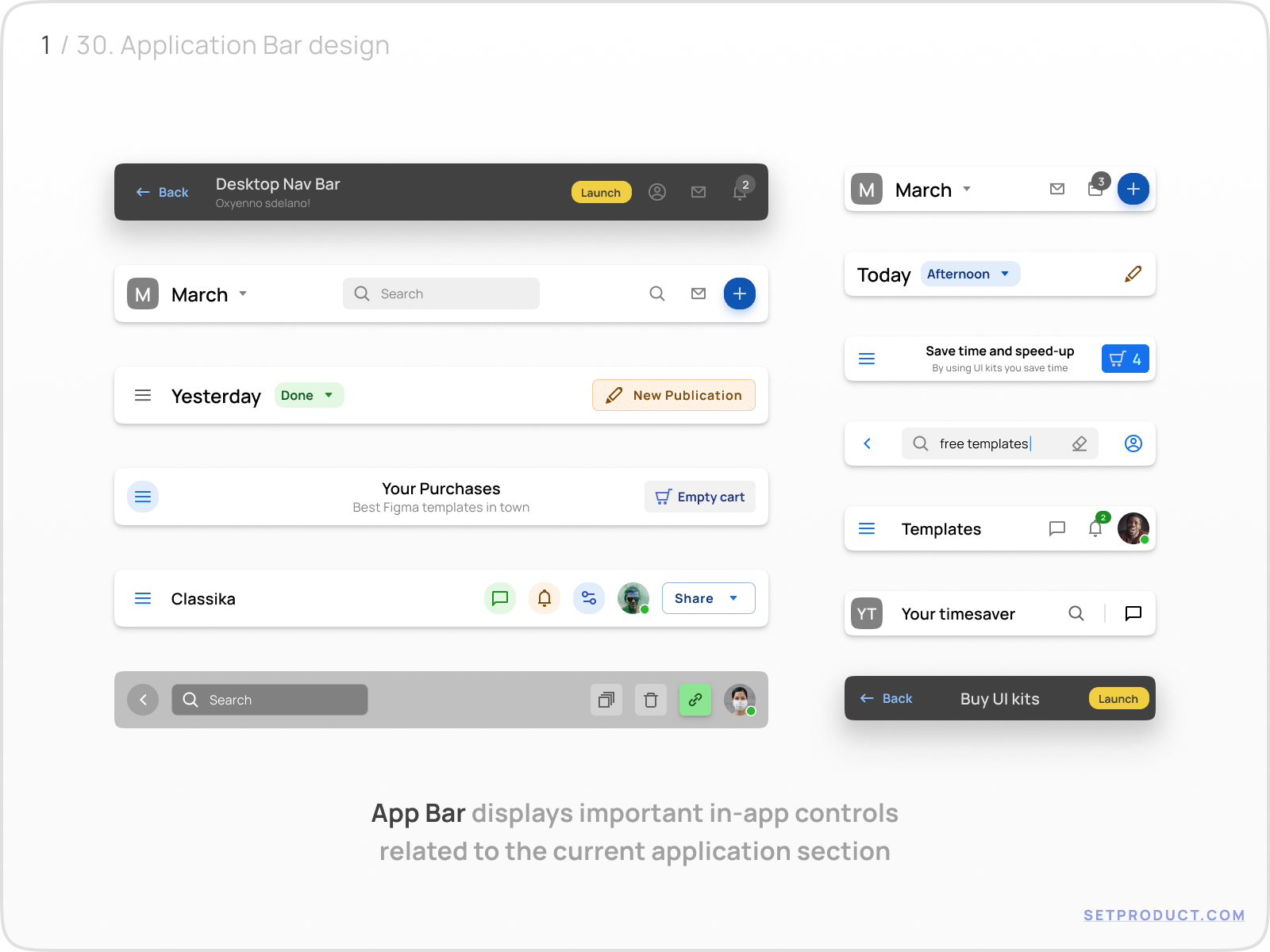The width and height of the screenshot is (1270, 952).
Task: Click the clear text eraser in free templates search
Action: [x=1079, y=443]
